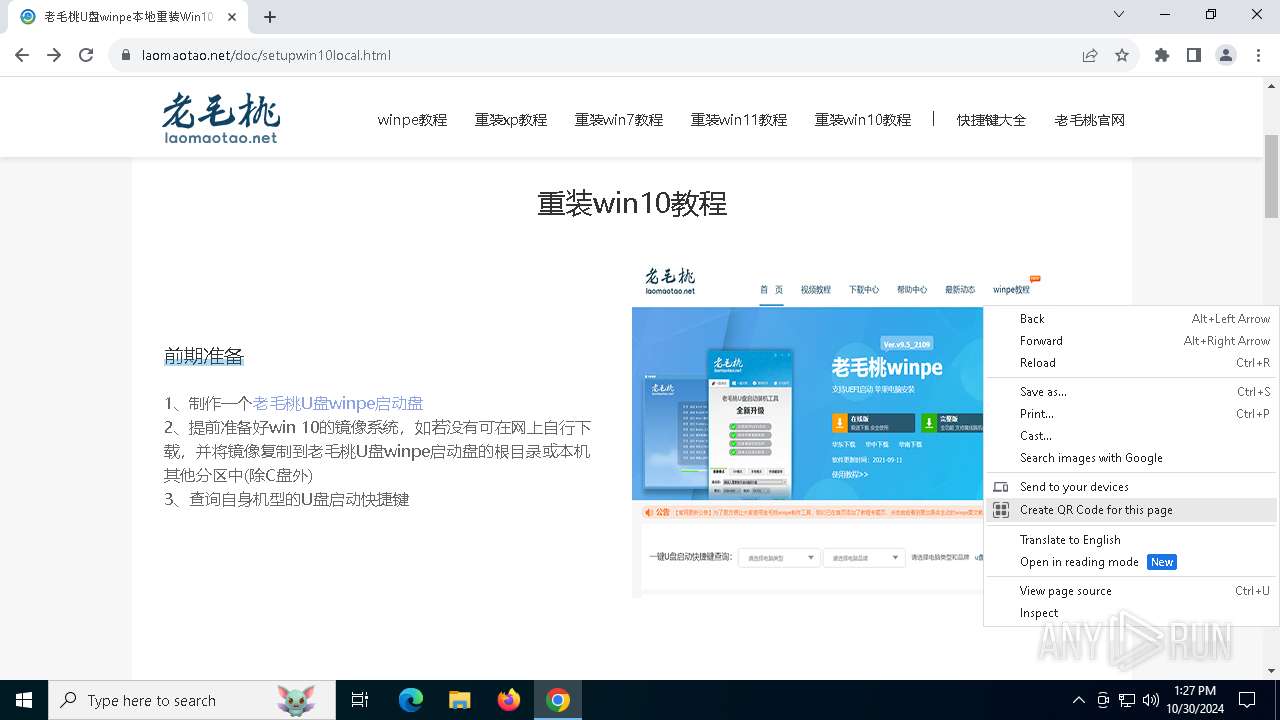
Task: Select Translate to English
Action: point(1131,540)
